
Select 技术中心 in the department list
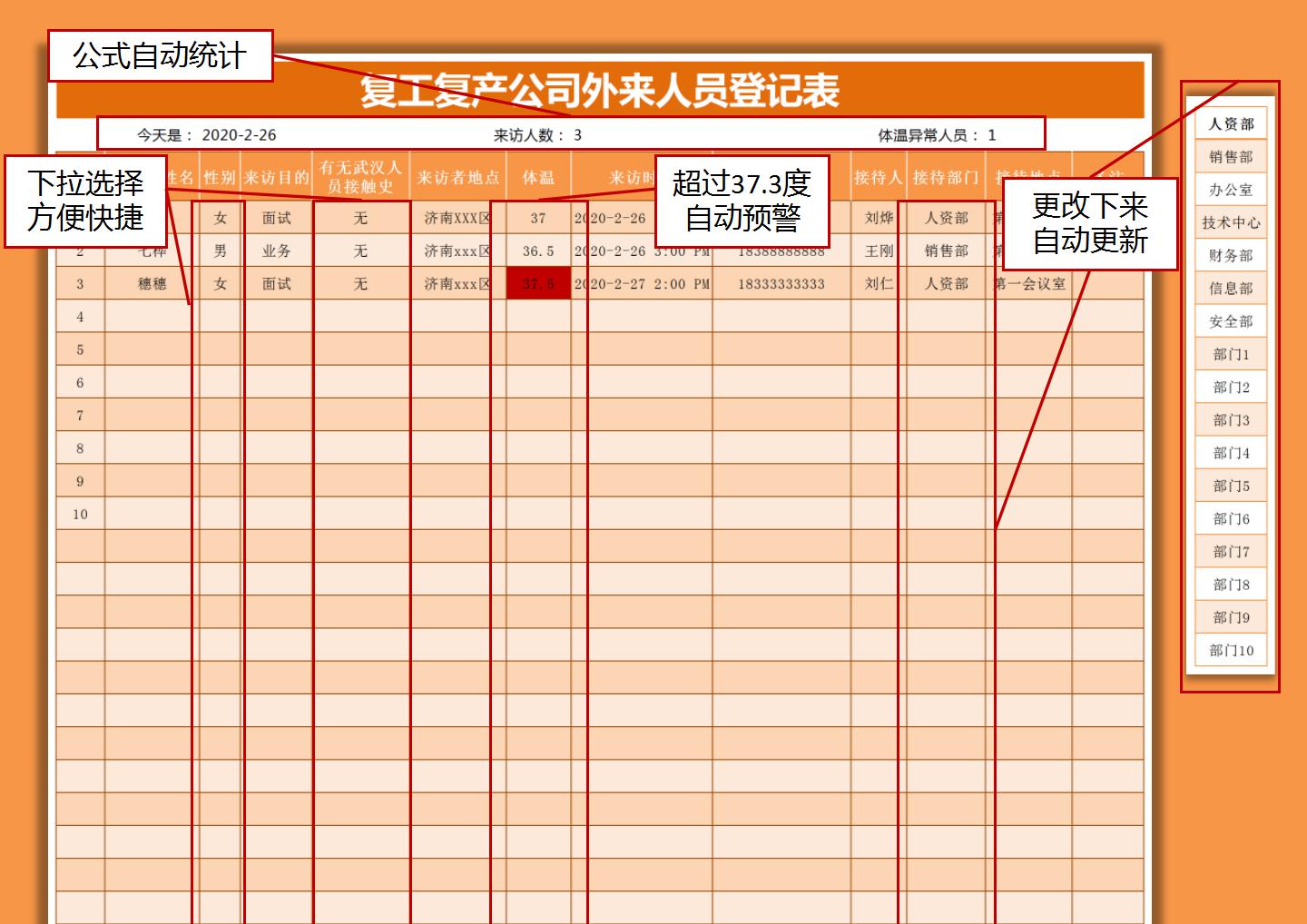(1230, 222)
